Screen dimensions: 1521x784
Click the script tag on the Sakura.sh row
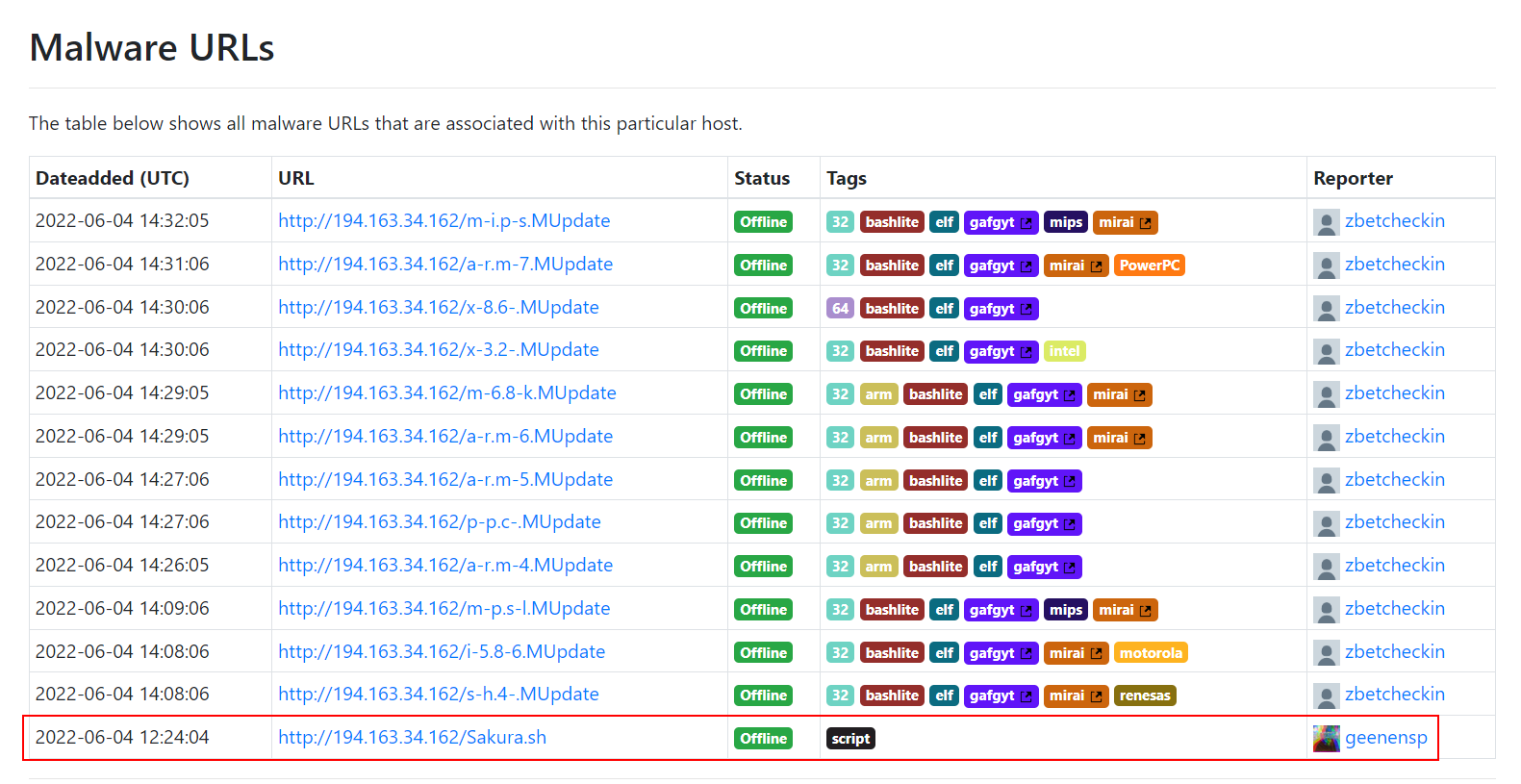pyautogui.click(x=850, y=739)
